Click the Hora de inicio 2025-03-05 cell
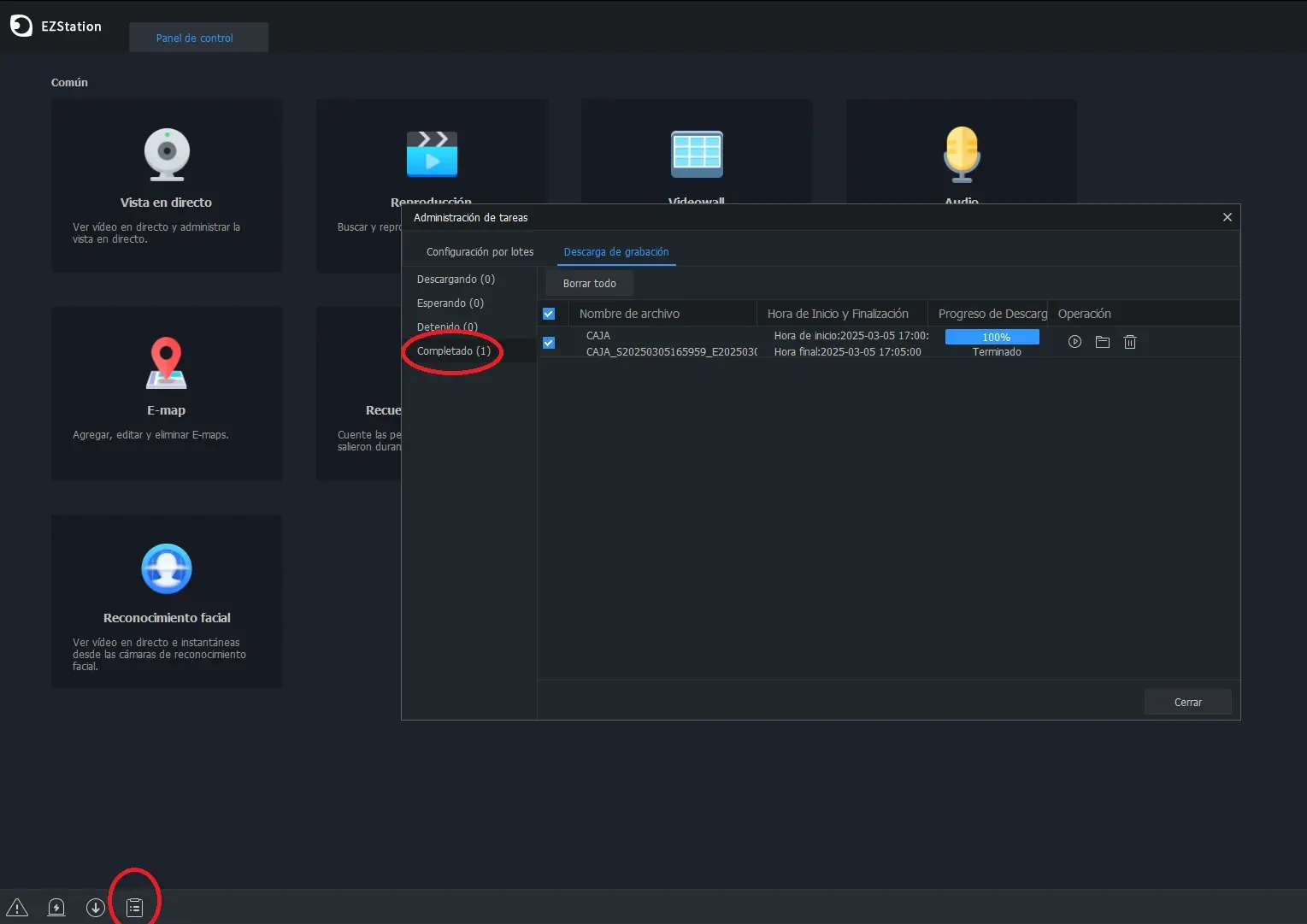The image size is (1307, 924). pyautogui.click(x=851, y=336)
